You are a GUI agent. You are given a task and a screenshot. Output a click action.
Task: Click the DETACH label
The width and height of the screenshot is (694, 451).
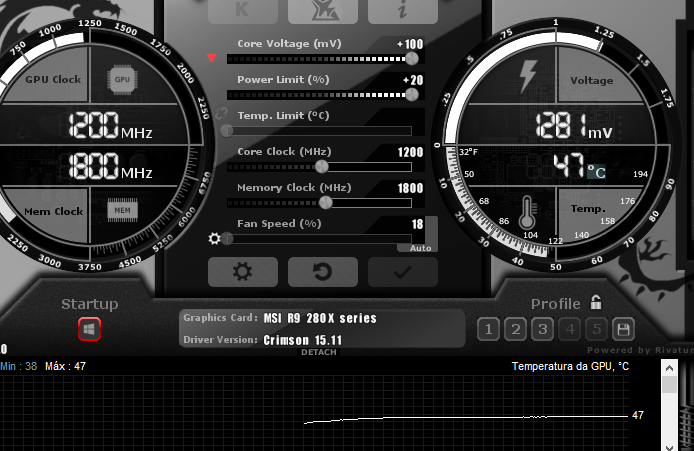(x=319, y=352)
